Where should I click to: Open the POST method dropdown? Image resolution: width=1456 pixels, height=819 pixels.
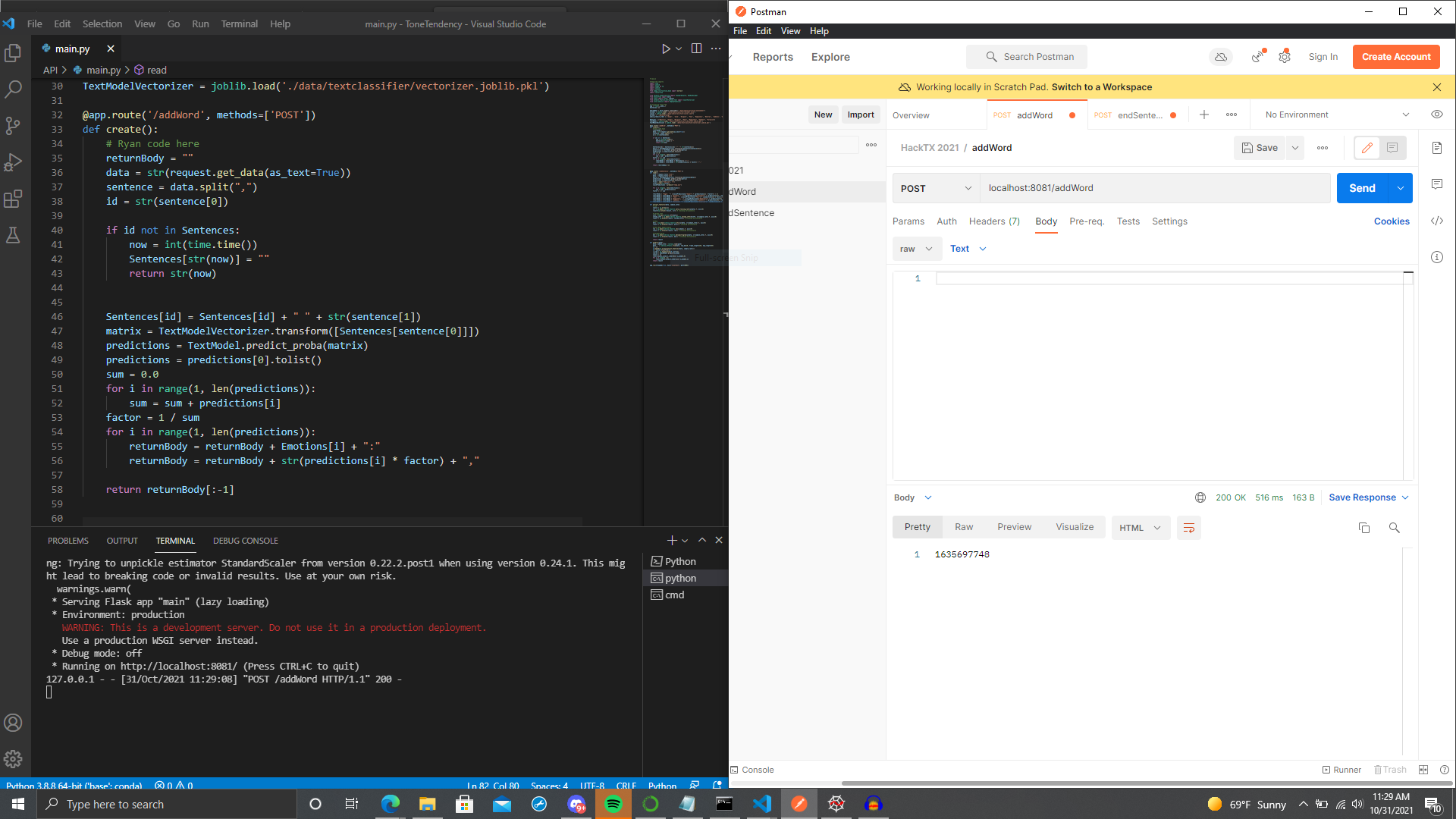(x=936, y=188)
